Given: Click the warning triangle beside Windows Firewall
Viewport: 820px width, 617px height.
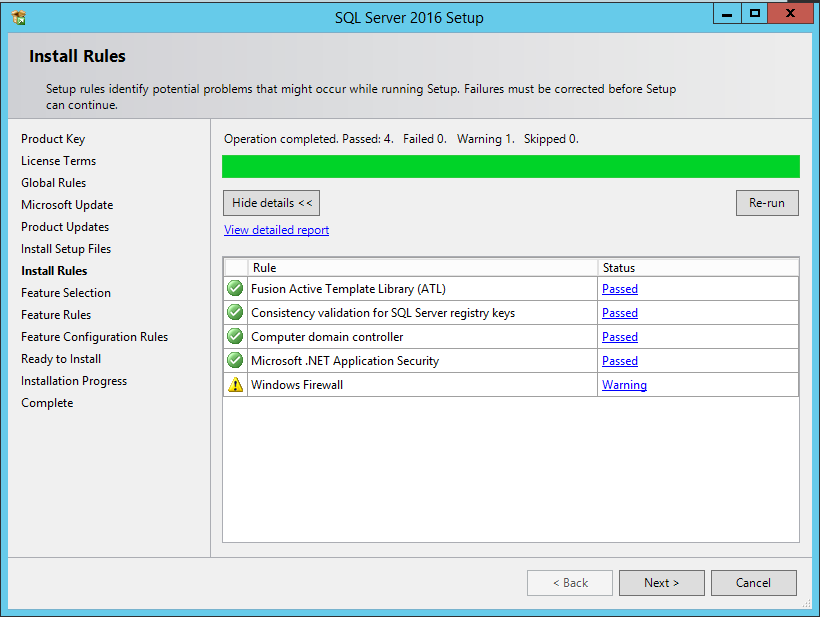Looking at the screenshot, I should [234, 384].
